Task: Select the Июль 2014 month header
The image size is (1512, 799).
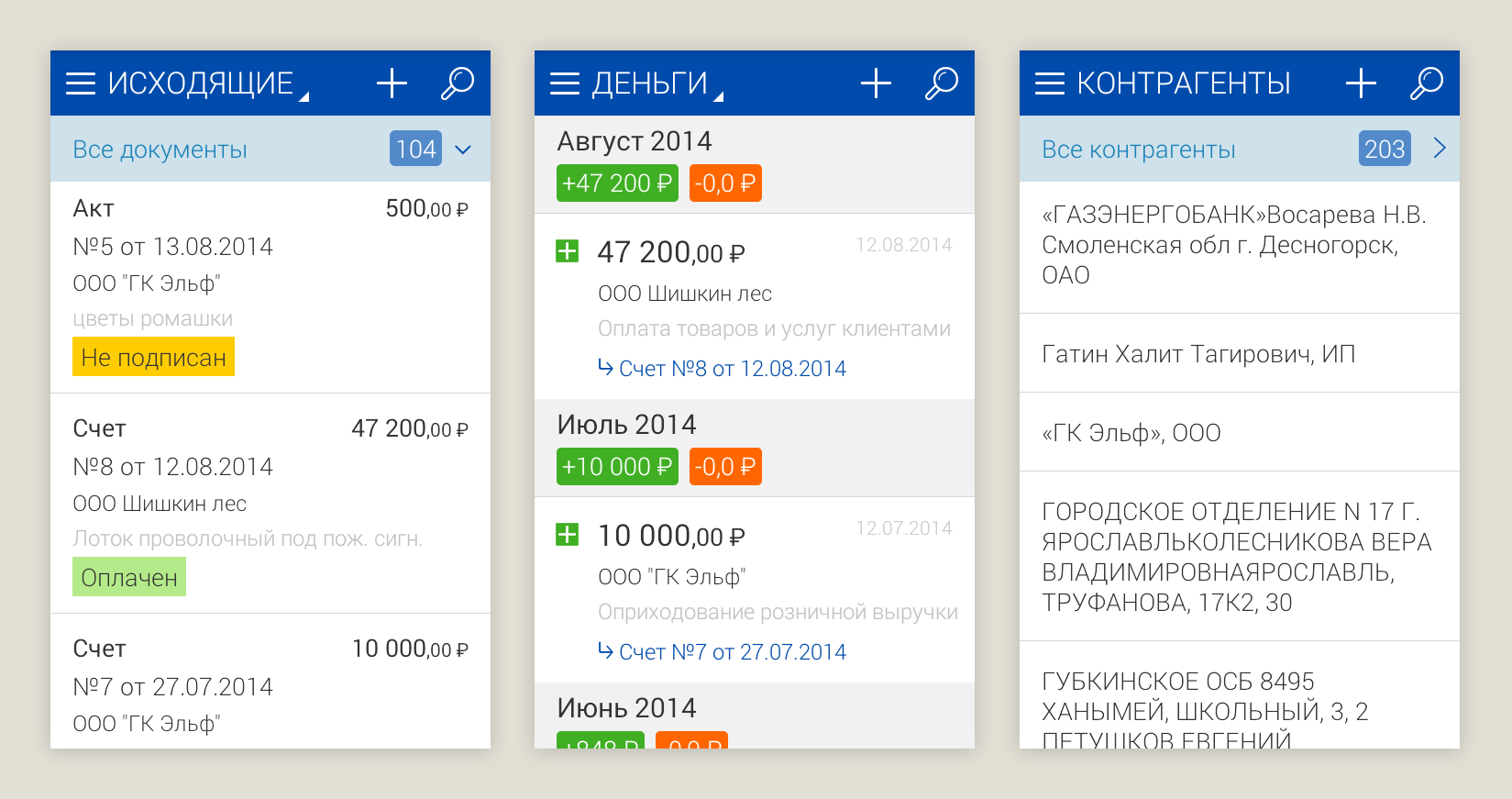Action: (x=626, y=425)
